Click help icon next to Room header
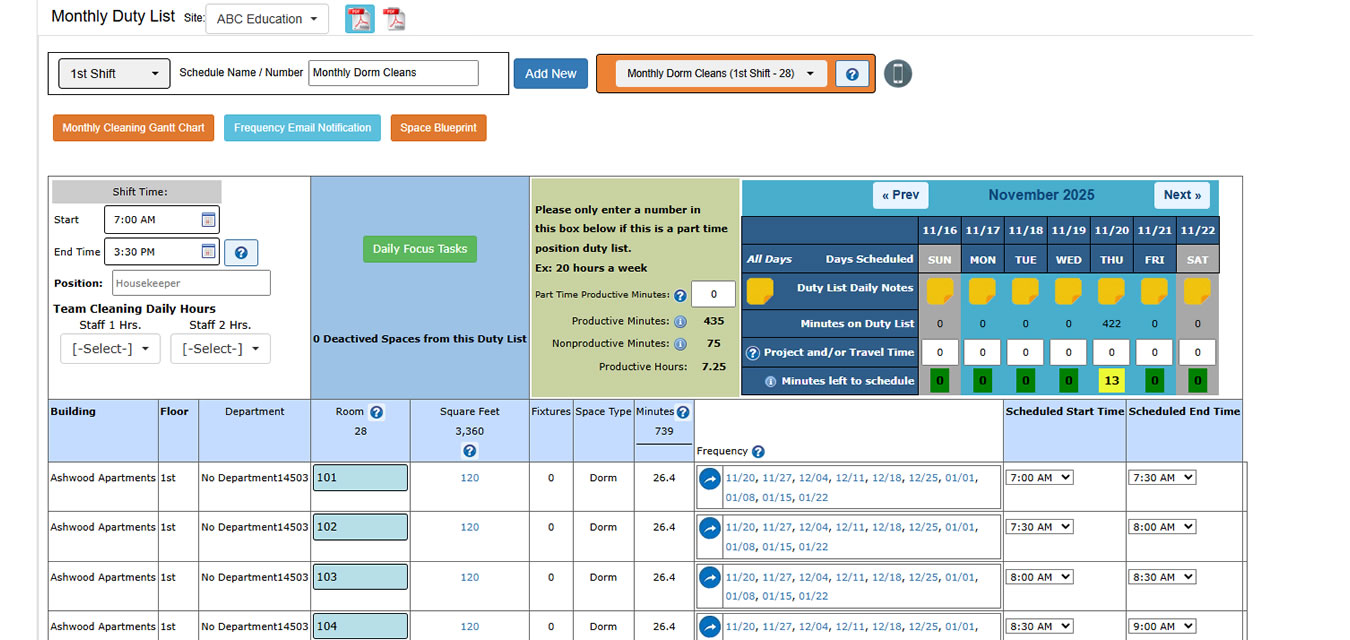The width and height of the screenshot is (1350, 640). pos(376,412)
